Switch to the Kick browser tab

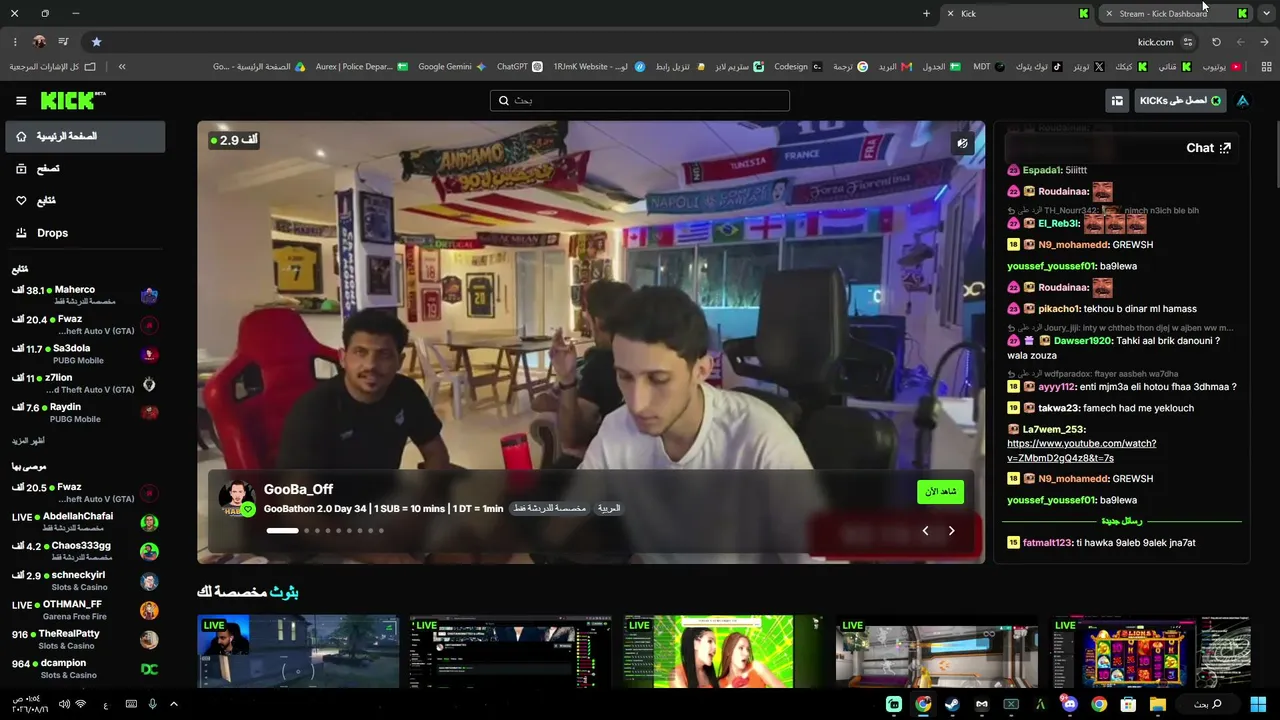pos(1016,14)
